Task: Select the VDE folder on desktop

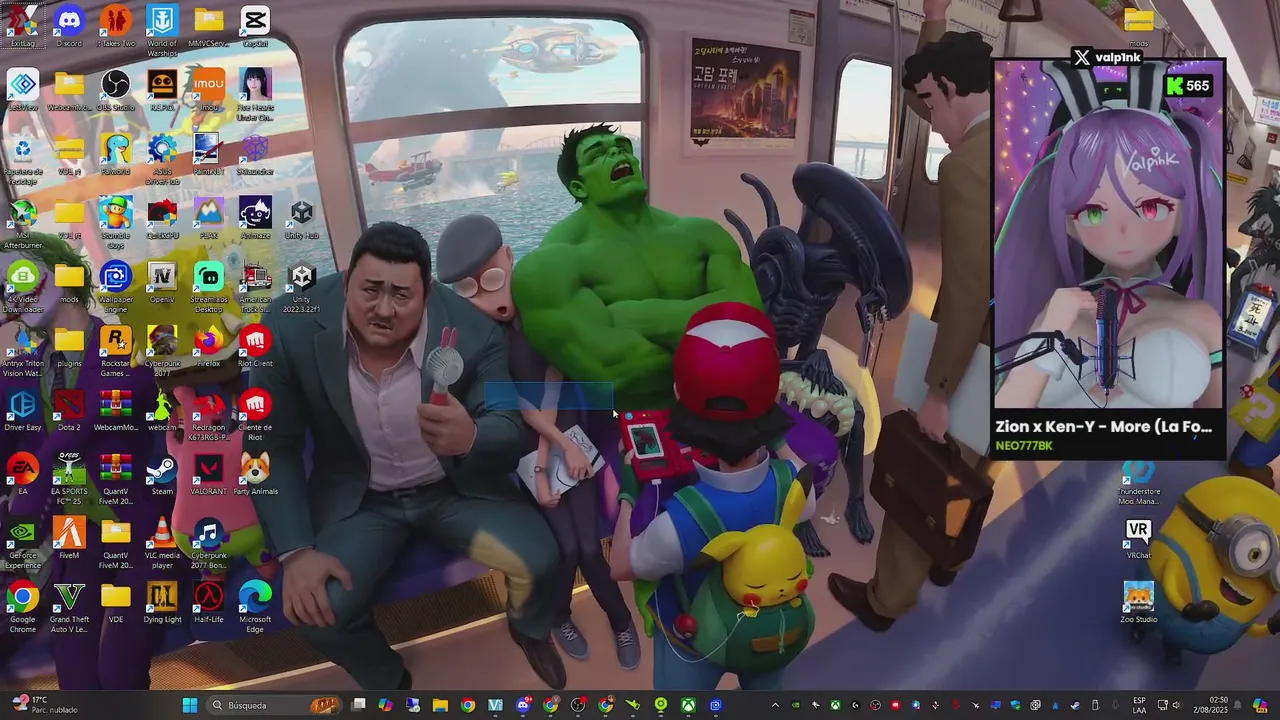Action: tap(115, 602)
